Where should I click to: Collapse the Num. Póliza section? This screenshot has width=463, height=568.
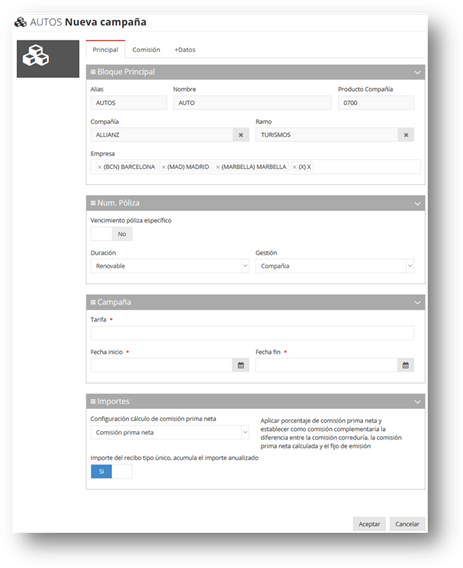click(417, 204)
